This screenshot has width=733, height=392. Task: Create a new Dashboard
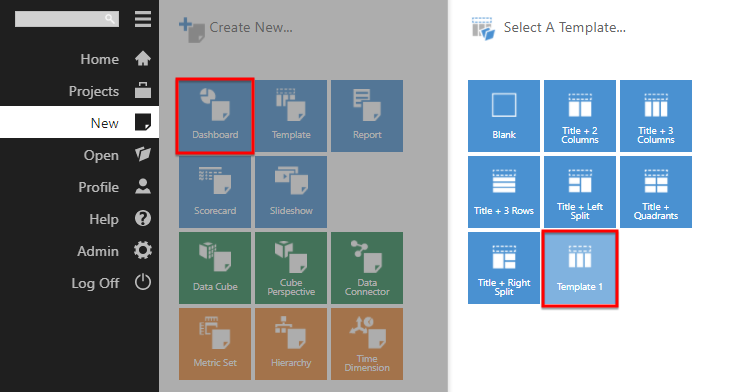(x=215, y=116)
